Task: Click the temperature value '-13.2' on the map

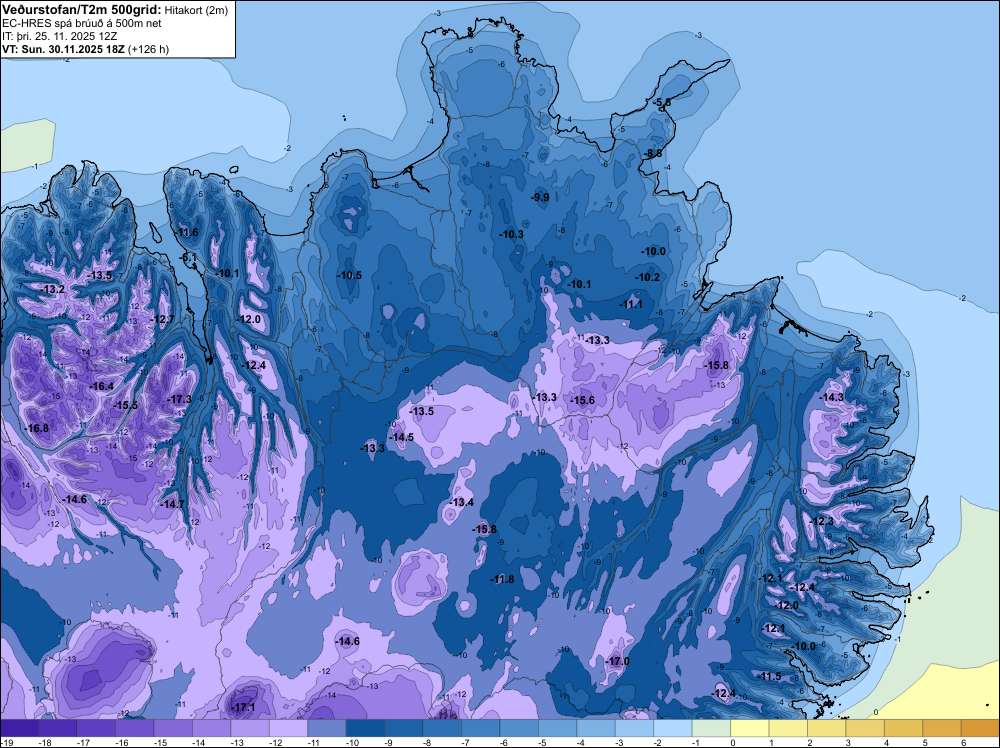Action: [x=53, y=290]
